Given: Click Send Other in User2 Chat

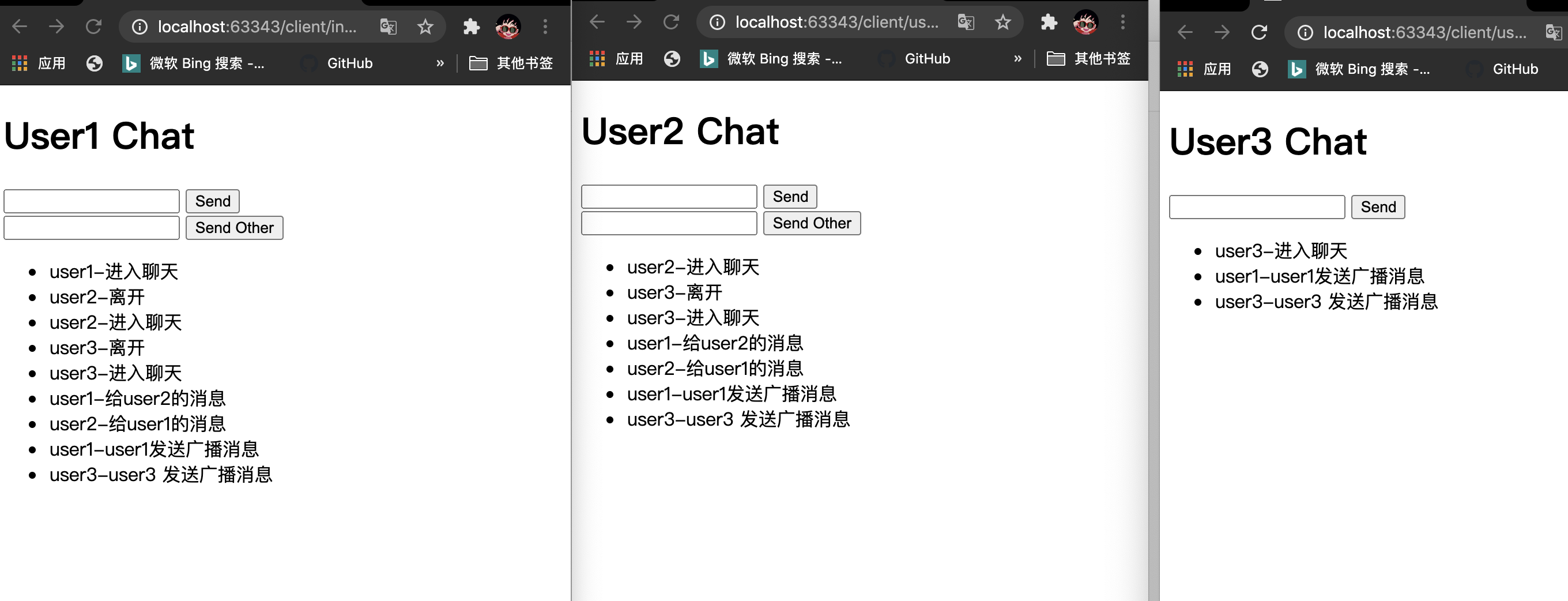Looking at the screenshot, I should (812, 223).
